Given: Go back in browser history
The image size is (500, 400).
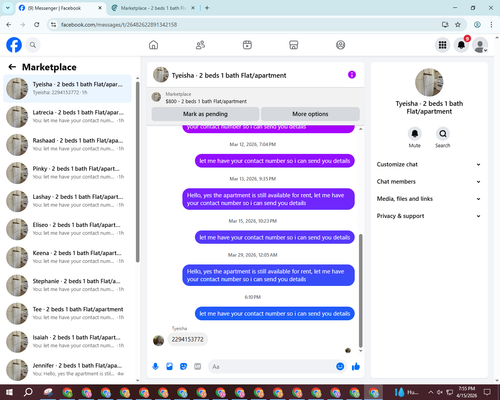Looking at the screenshot, I should pos(9,24).
